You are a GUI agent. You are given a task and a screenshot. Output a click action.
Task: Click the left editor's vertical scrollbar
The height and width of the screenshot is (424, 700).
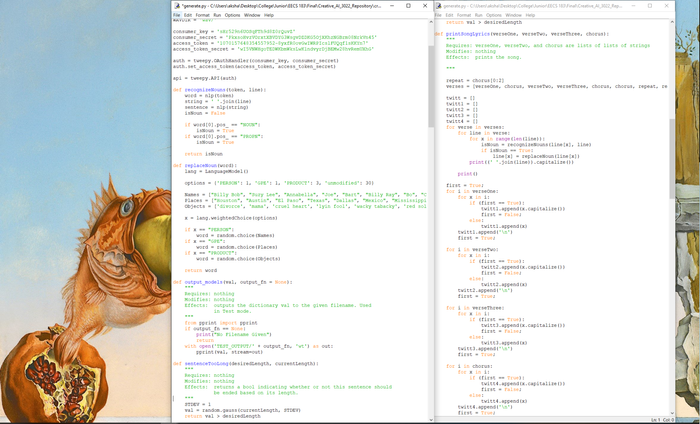coord(430,200)
